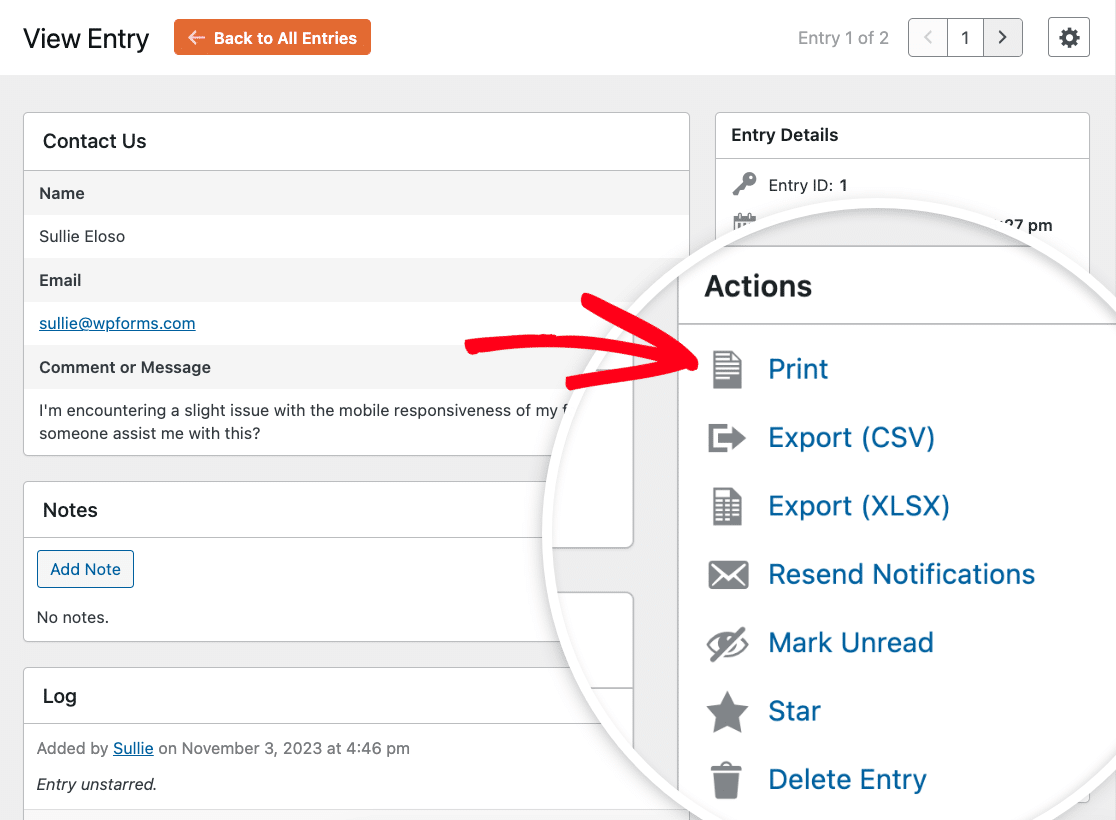Click the comment message text
The image size is (1116, 820).
pyautogui.click(x=302, y=422)
